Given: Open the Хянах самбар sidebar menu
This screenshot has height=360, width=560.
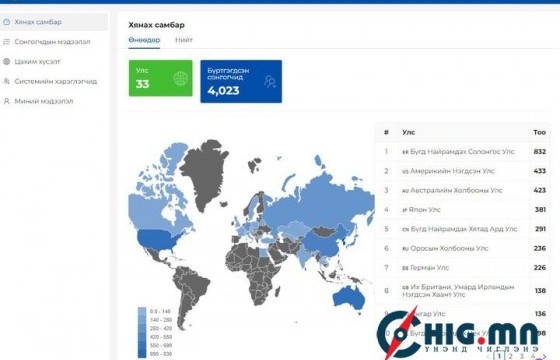Looking at the screenshot, I should pyautogui.click(x=54, y=22).
